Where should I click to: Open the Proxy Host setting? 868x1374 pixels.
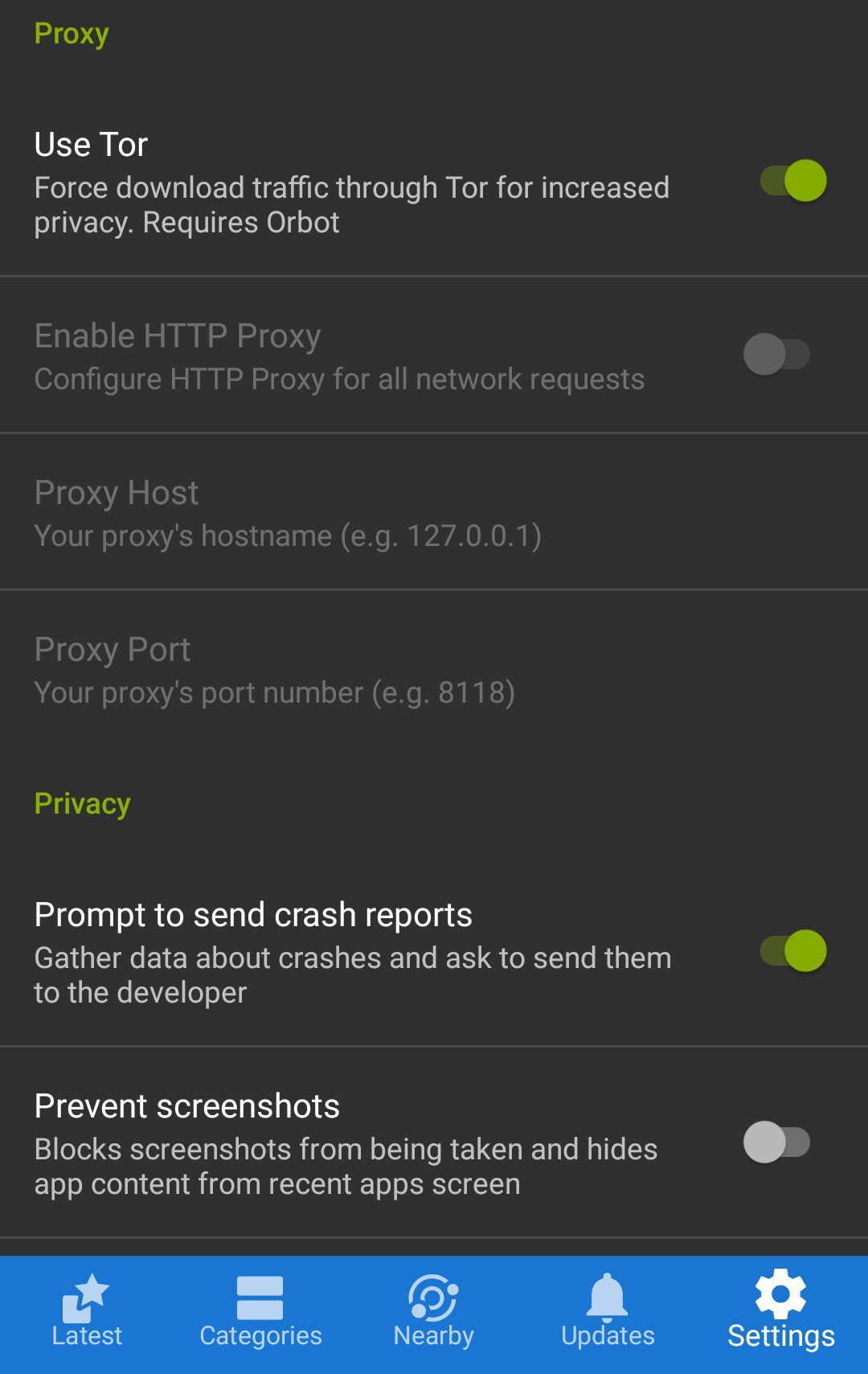(321, 512)
